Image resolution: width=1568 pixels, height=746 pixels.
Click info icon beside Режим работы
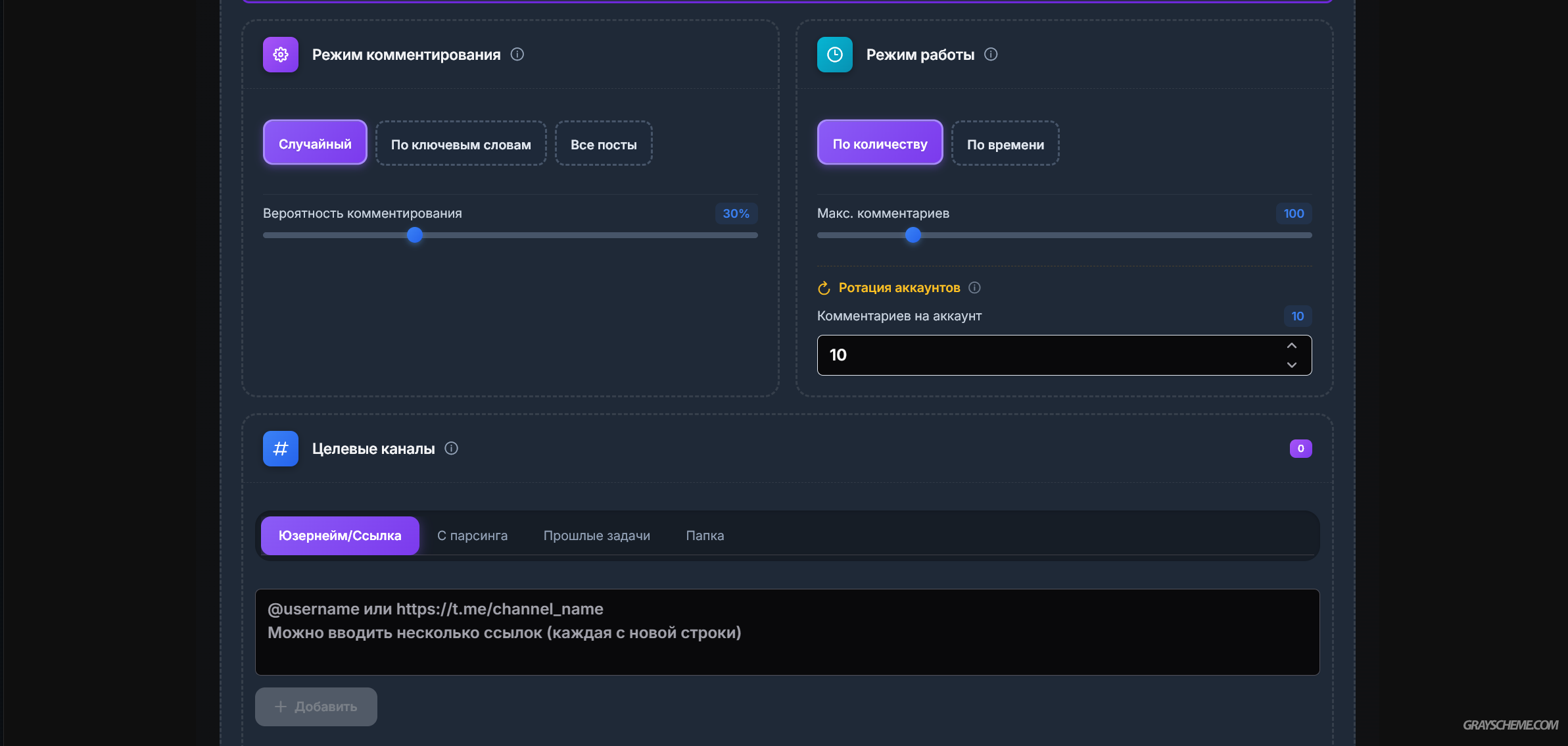coord(991,55)
